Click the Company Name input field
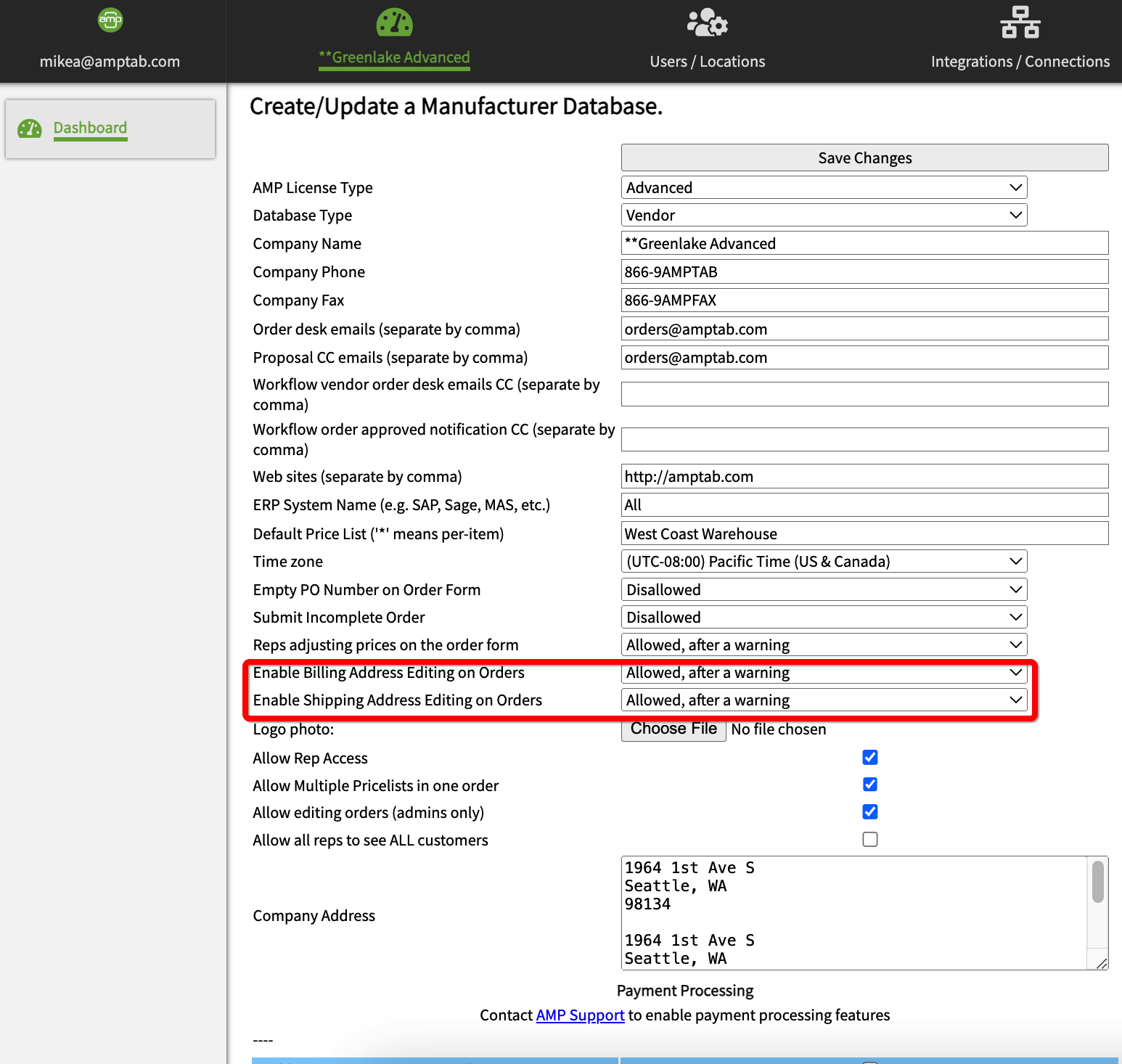Screen dimensions: 1122x1064 coord(864,243)
